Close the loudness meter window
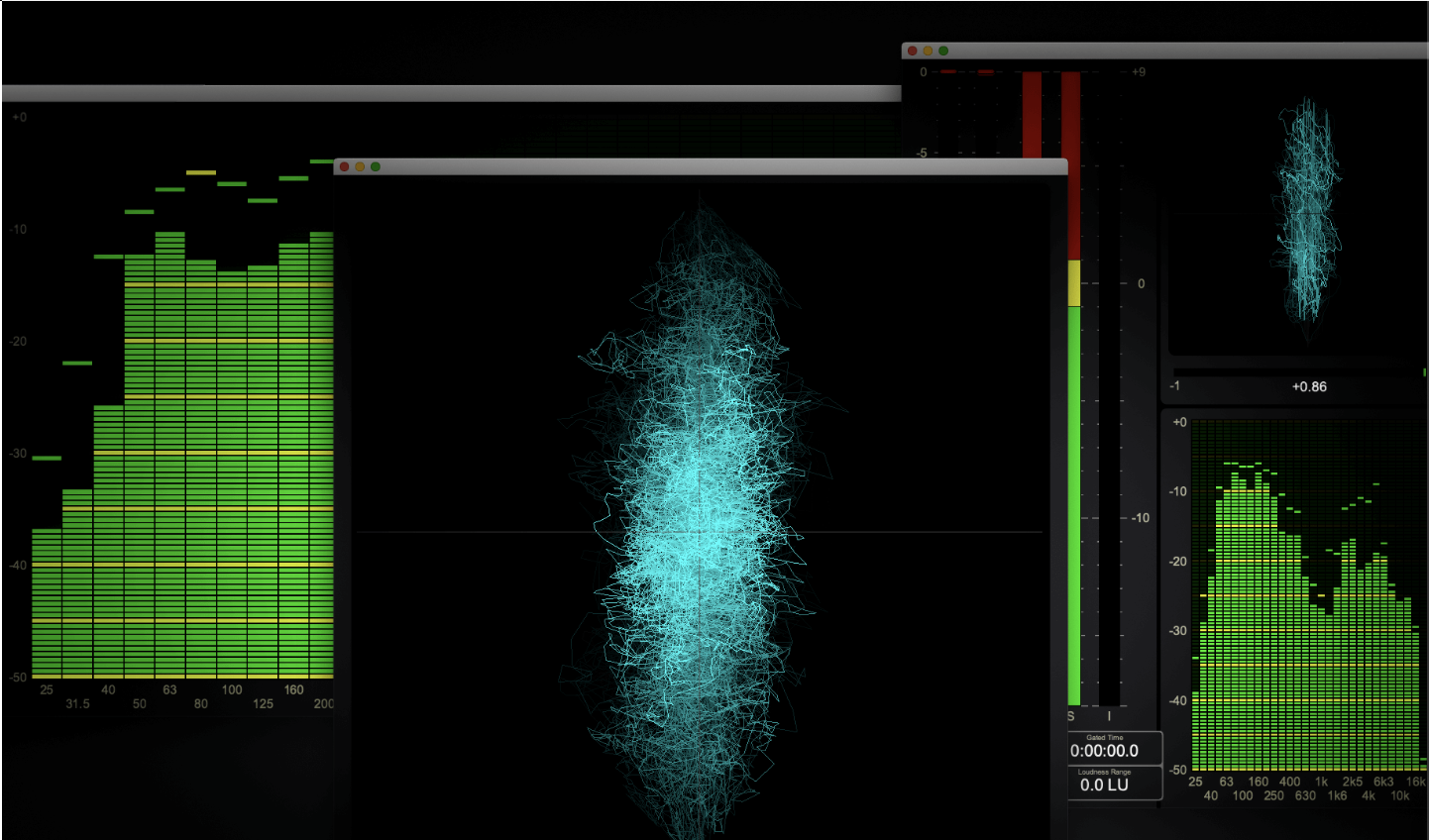 pyautogui.click(x=912, y=51)
